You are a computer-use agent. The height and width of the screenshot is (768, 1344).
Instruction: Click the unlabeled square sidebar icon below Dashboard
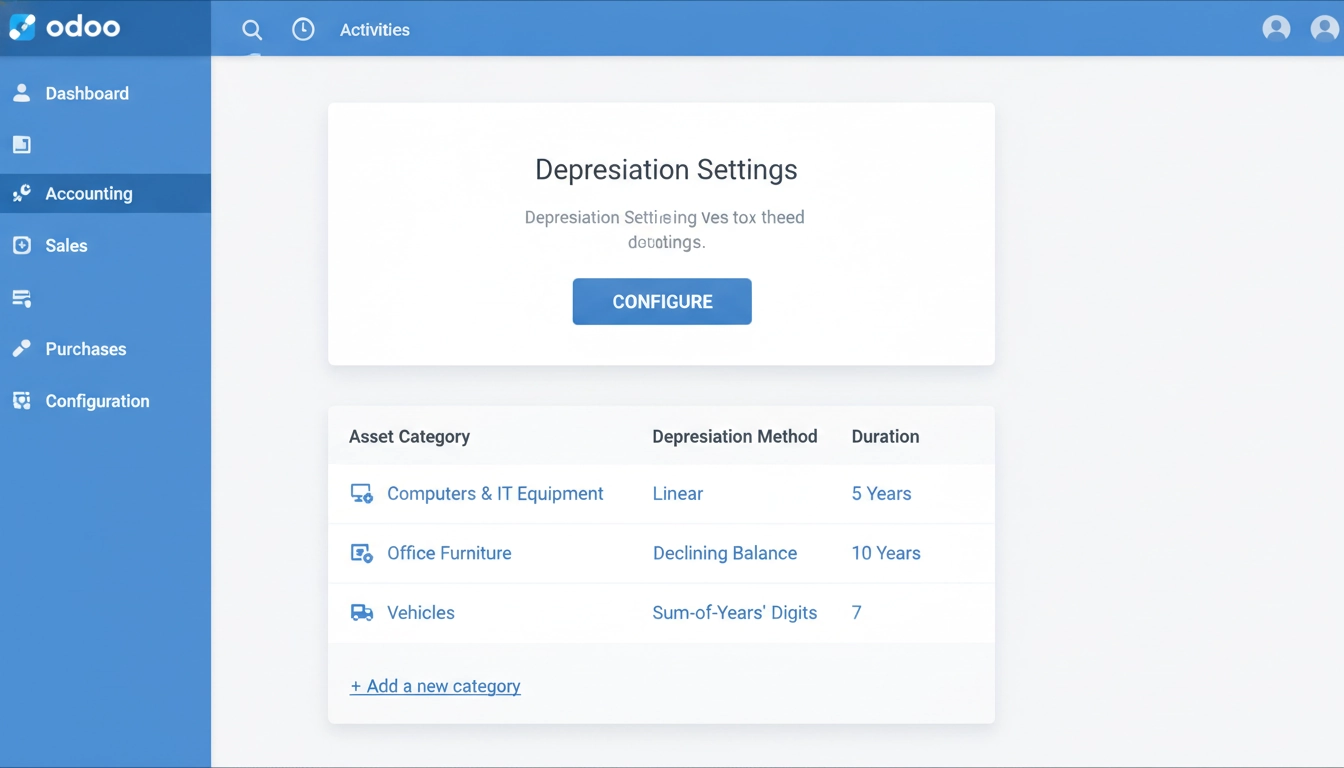point(21,145)
